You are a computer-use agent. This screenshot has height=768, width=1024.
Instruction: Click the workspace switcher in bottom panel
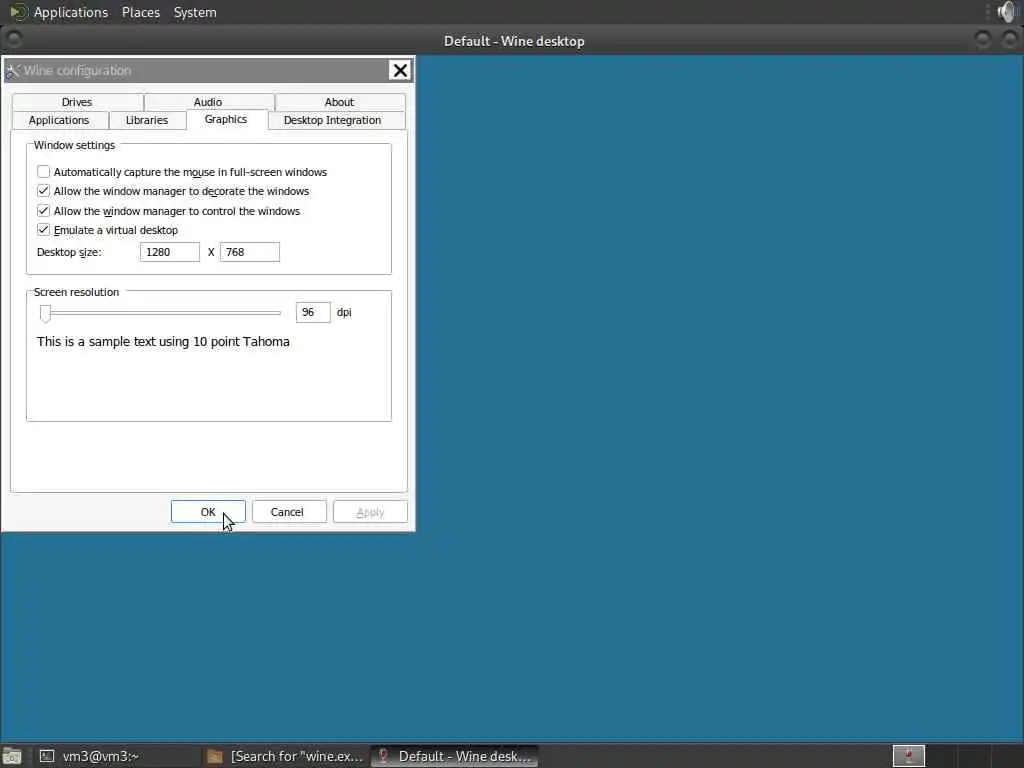click(909, 756)
